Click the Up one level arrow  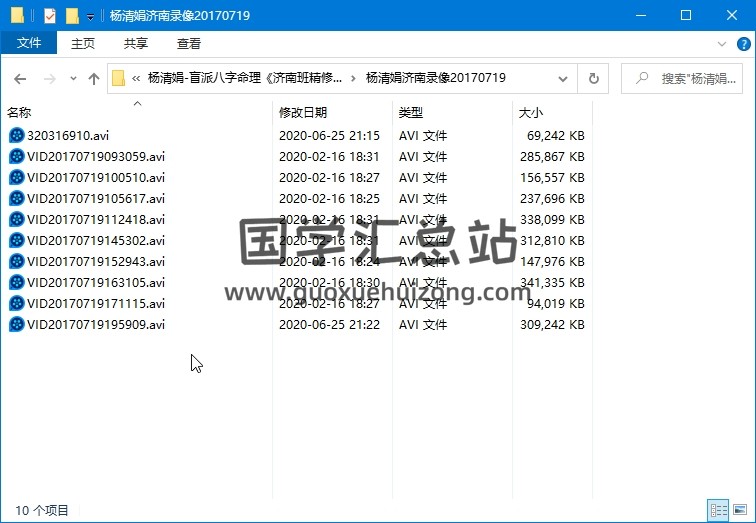pos(94,79)
